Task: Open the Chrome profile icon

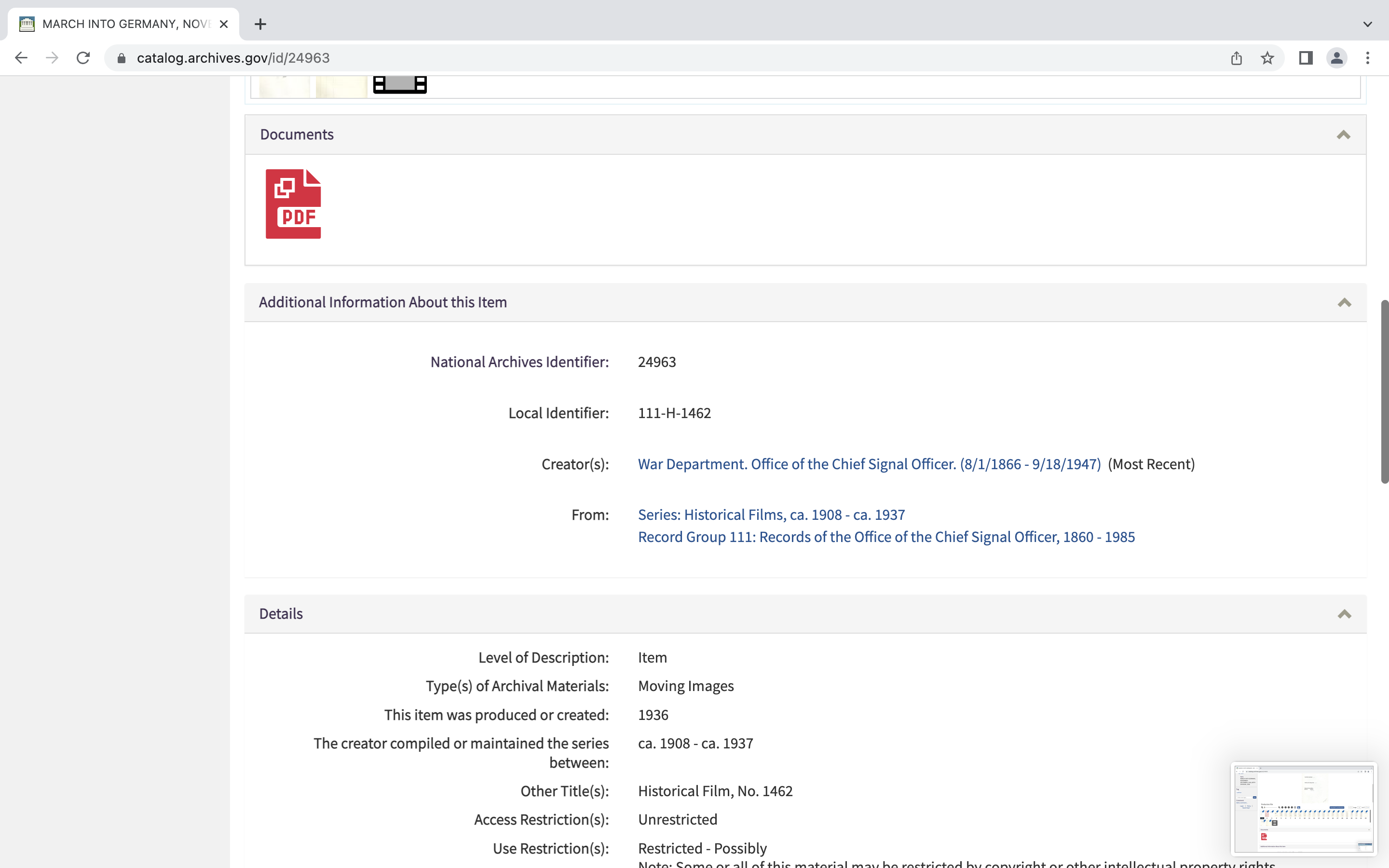Action: [1337, 58]
